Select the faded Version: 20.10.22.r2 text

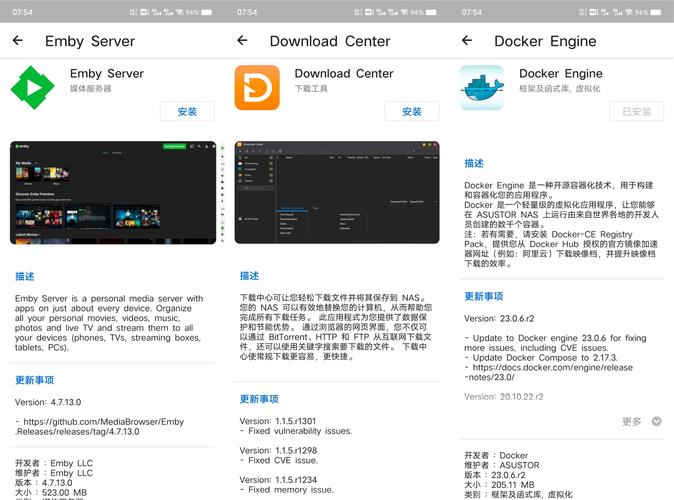pos(503,397)
